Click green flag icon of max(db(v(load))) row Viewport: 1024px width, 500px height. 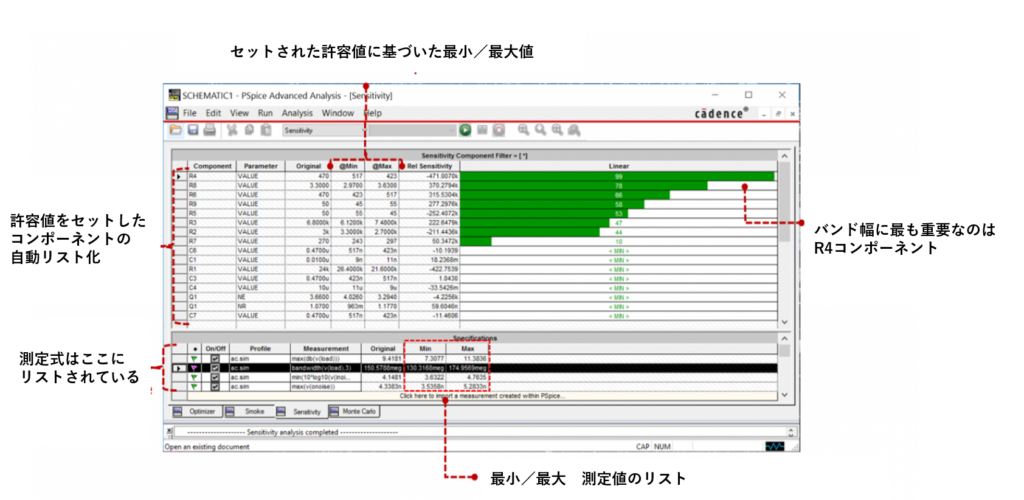point(193,358)
